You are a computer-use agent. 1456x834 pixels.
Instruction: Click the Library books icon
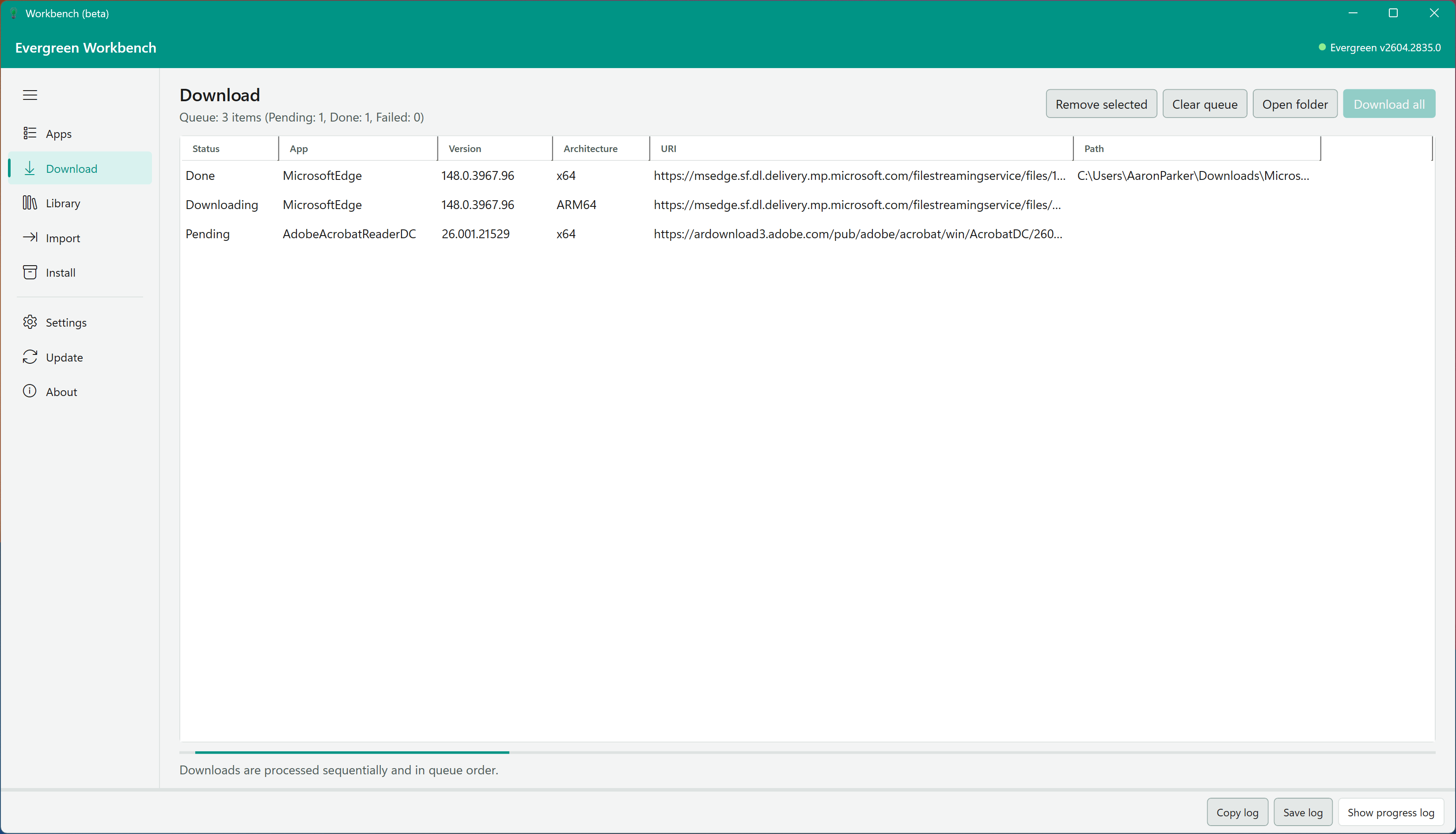coord(30,203)
